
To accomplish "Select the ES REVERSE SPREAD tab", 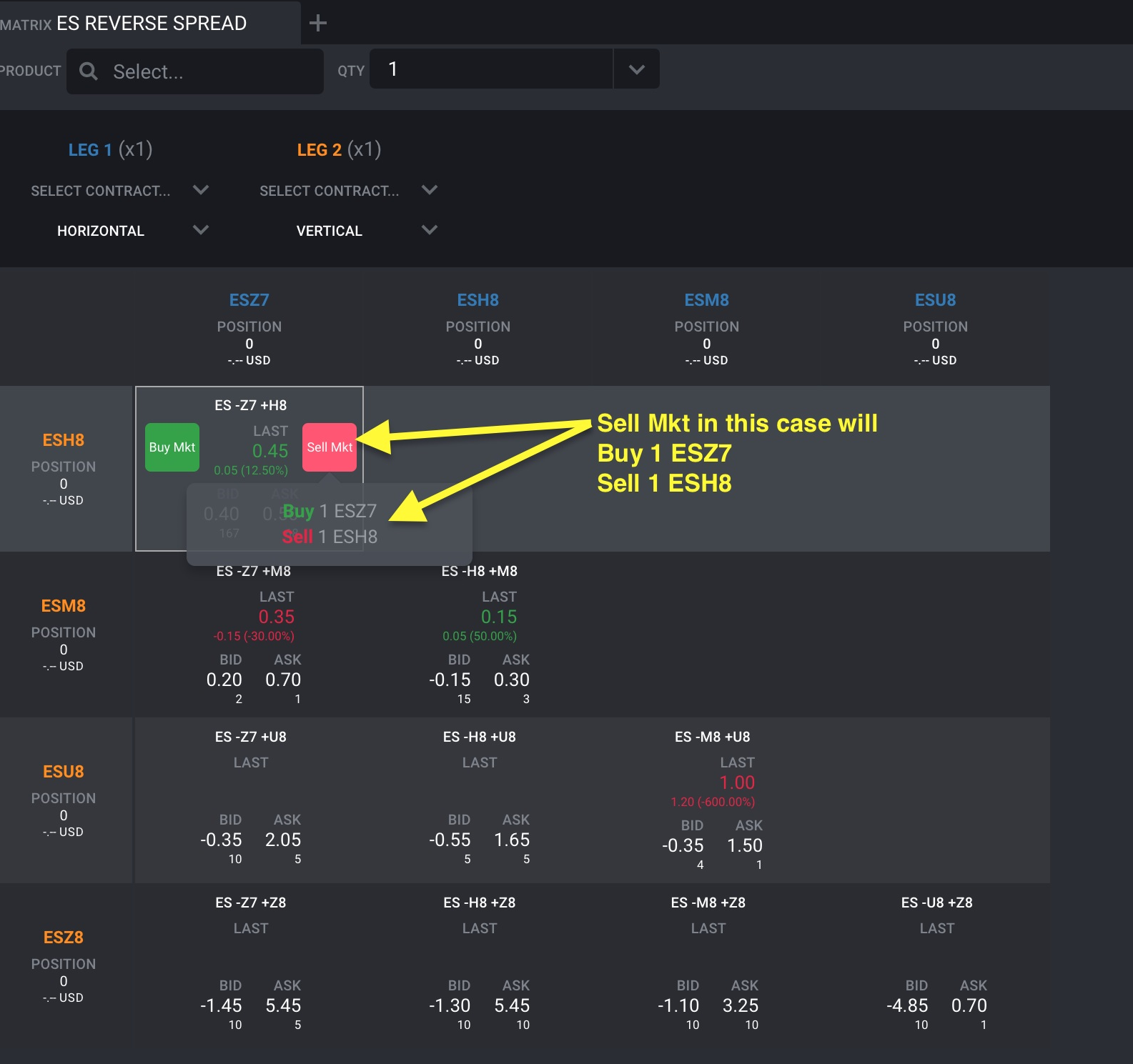I will pos(150,23).
